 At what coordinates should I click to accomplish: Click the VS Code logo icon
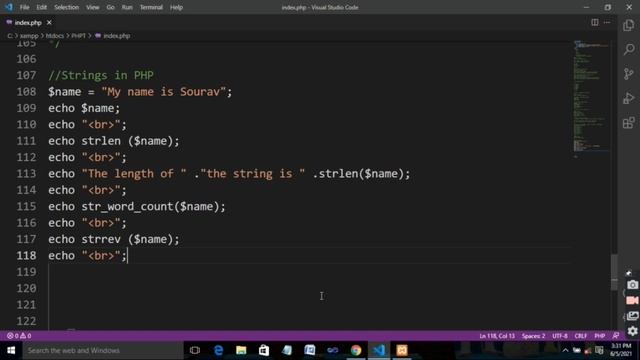[x=9, y=7]
